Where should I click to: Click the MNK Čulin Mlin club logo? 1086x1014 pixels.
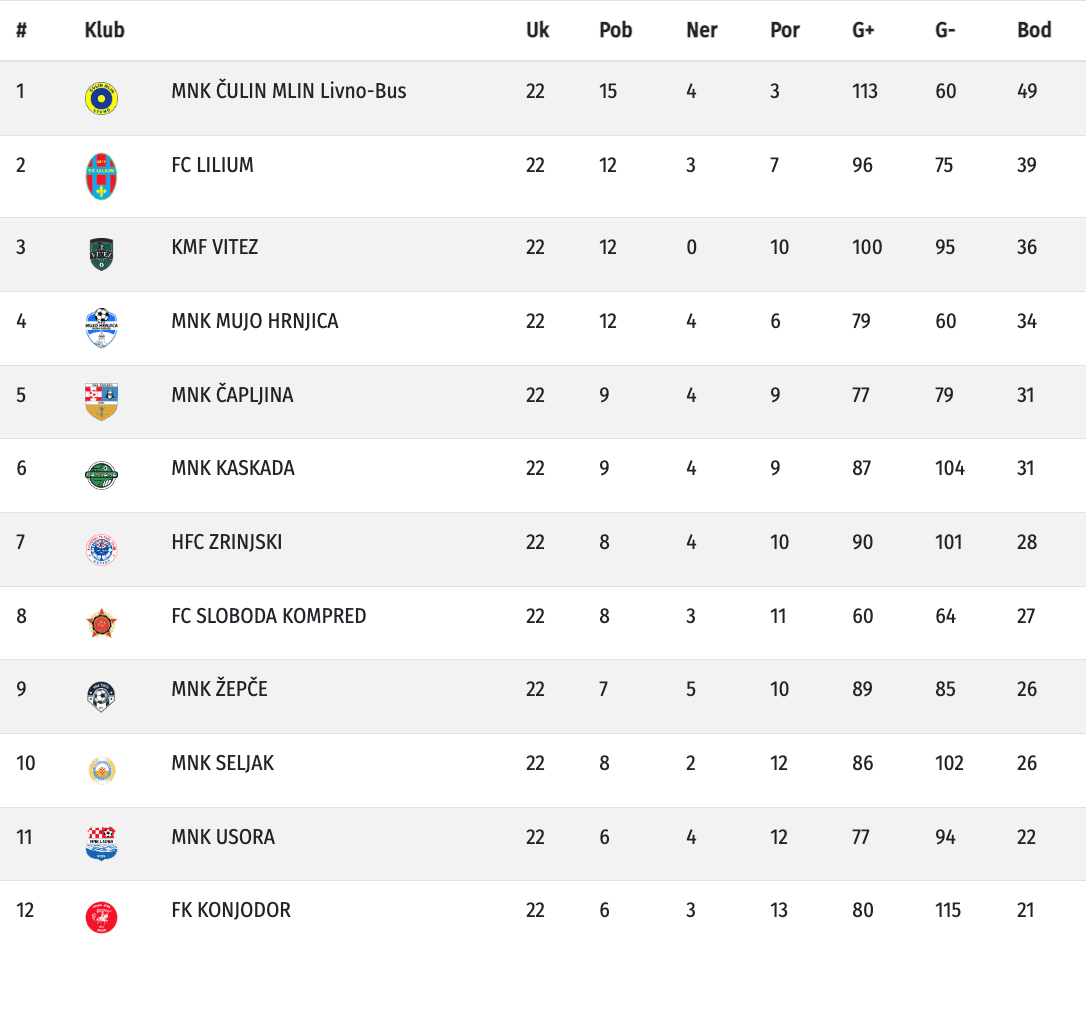101,97
